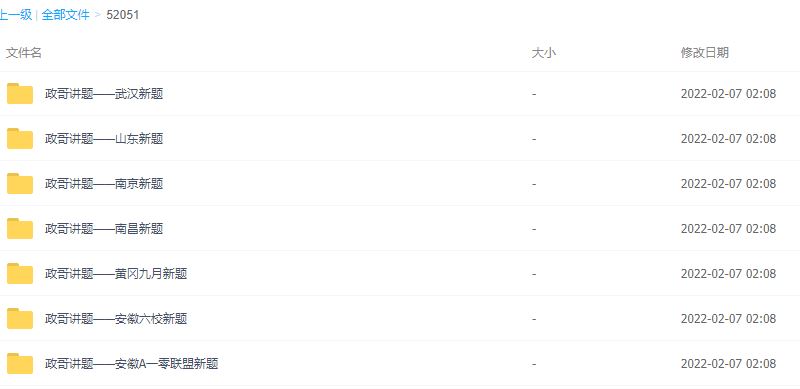Open folder icon for 南昌新题
This screenshot has height=389, width=800.
[x=20, y=228]
